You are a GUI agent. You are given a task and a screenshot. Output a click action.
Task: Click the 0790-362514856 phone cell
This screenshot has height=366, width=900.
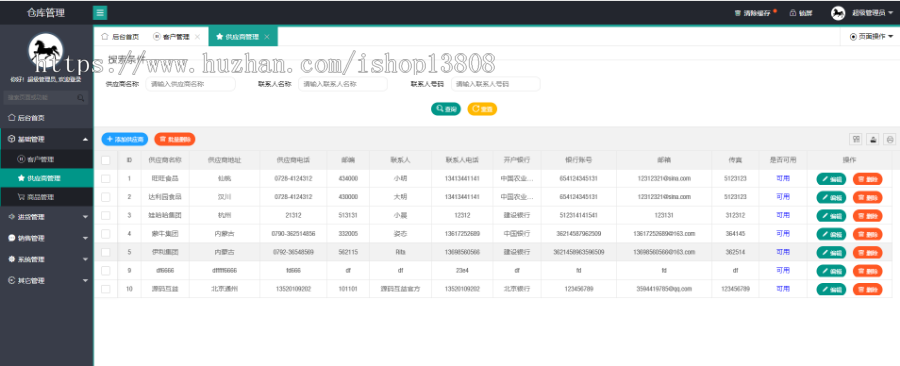click(293, 233)
